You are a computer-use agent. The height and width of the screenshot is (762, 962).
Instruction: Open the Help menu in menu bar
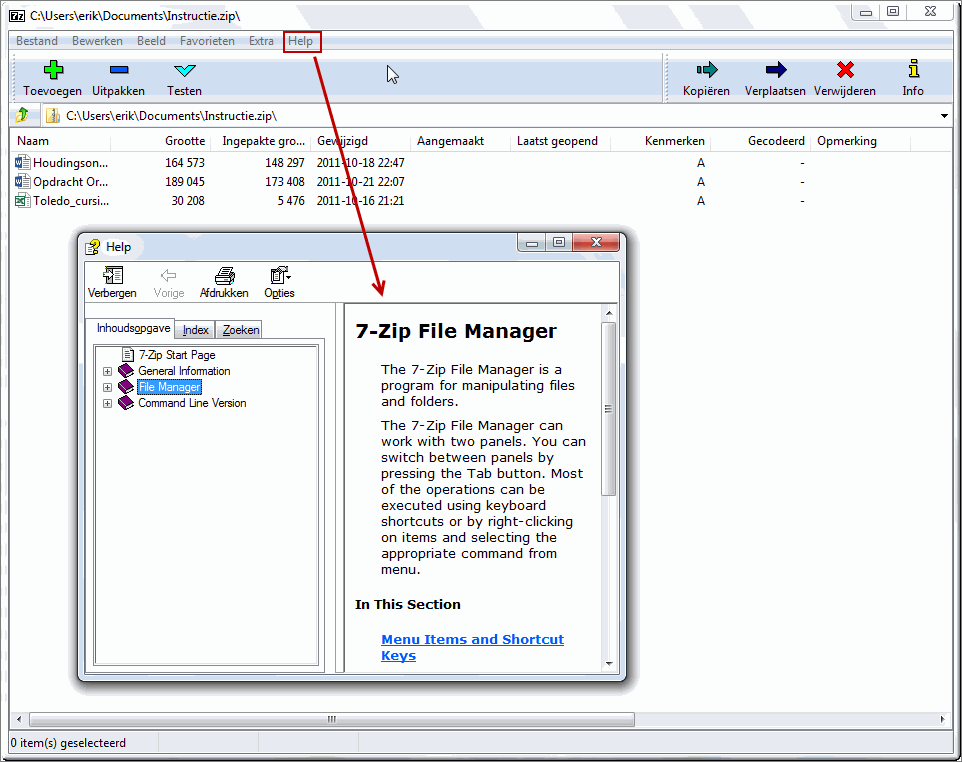(301, 41)
